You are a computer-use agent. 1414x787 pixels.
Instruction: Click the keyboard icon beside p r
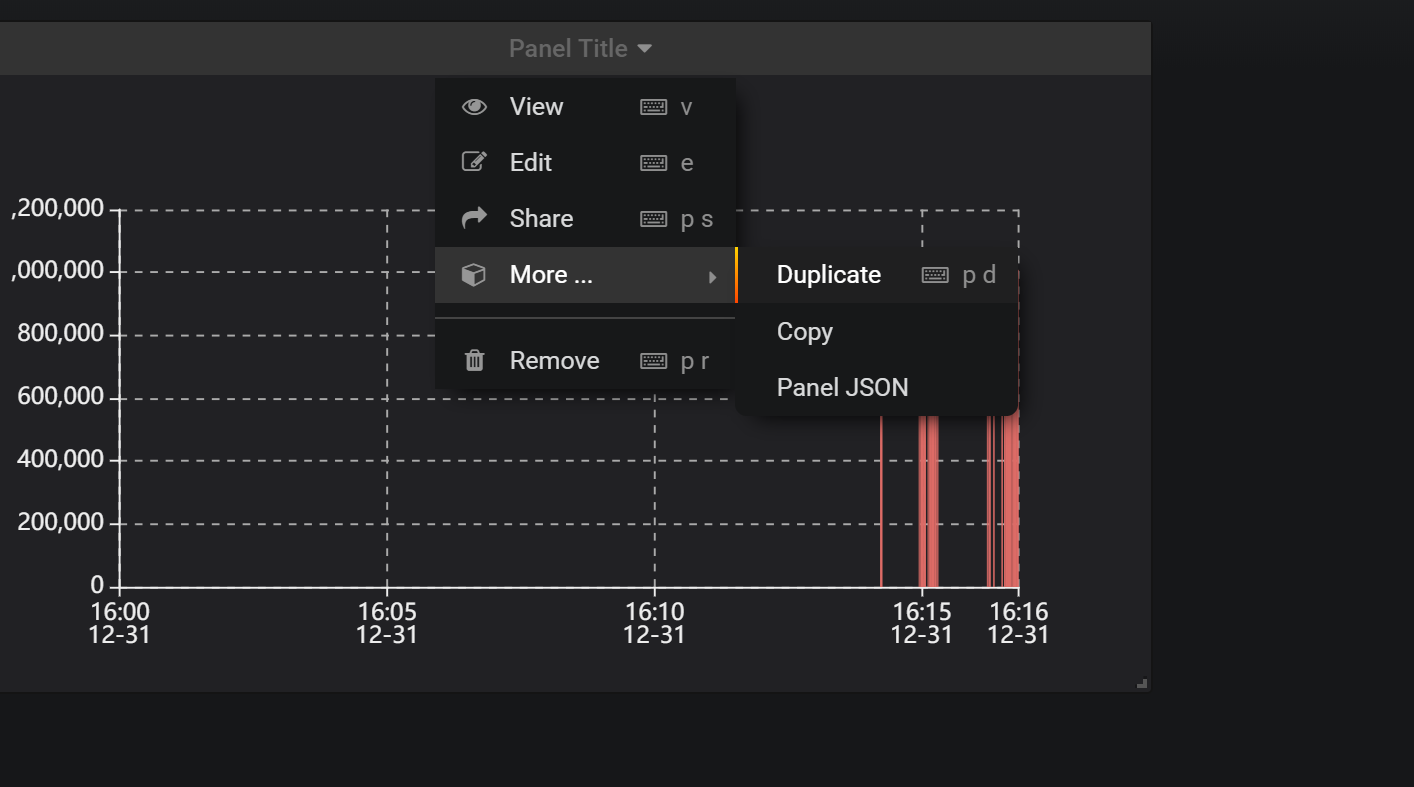point(655,360)
